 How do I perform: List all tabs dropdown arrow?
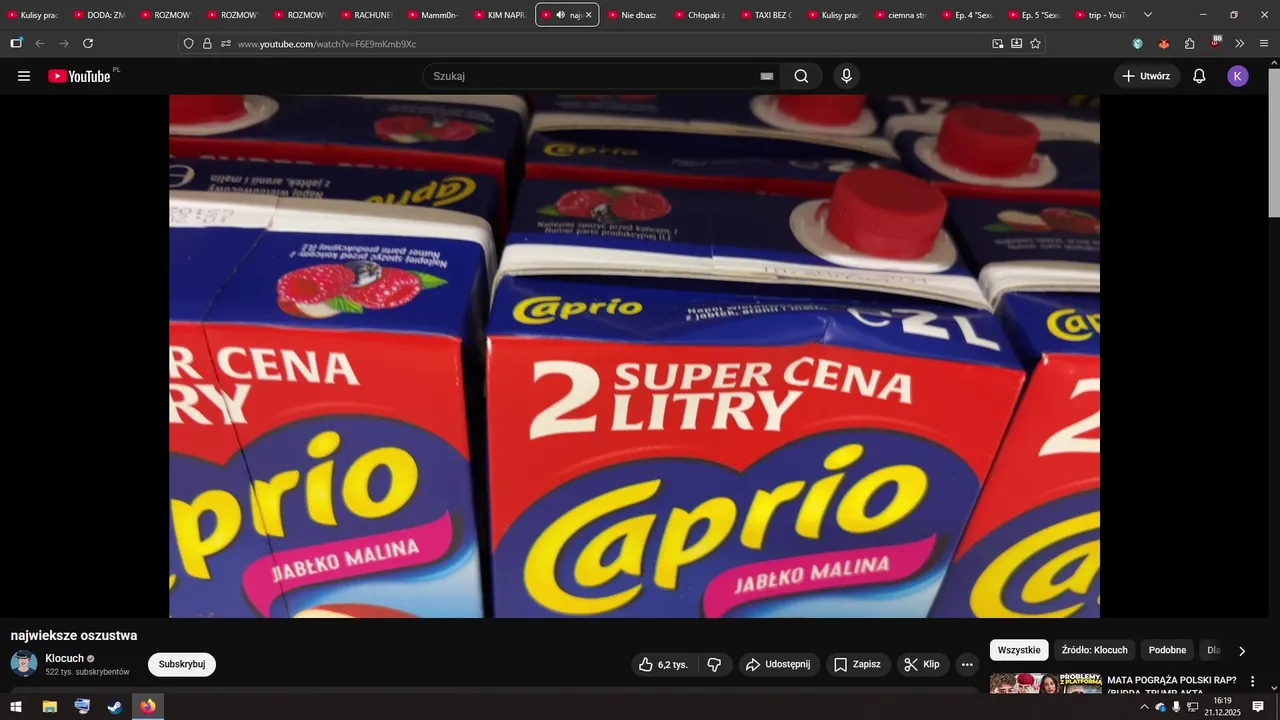(1147, 15)
